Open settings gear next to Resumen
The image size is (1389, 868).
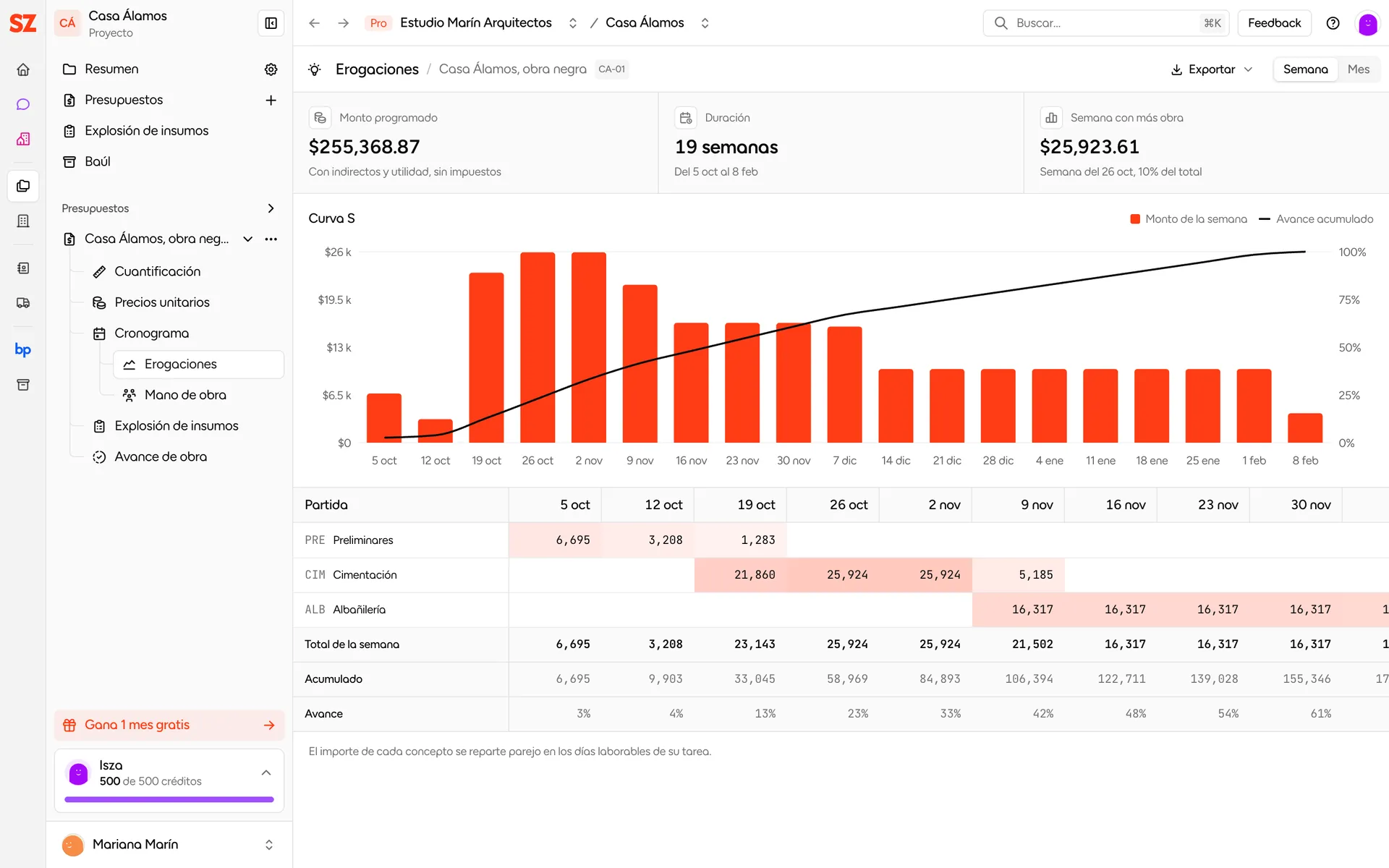pyautogui.click(x=271, y=69)
